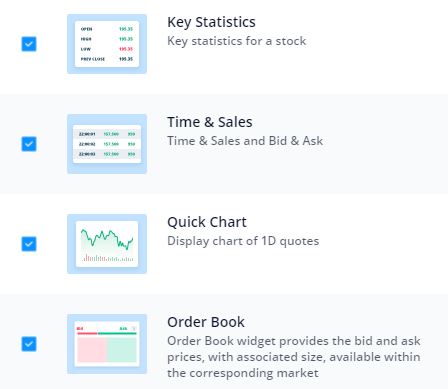Click 'Time & Sales and Bid & Ask' text

point(245,141)
